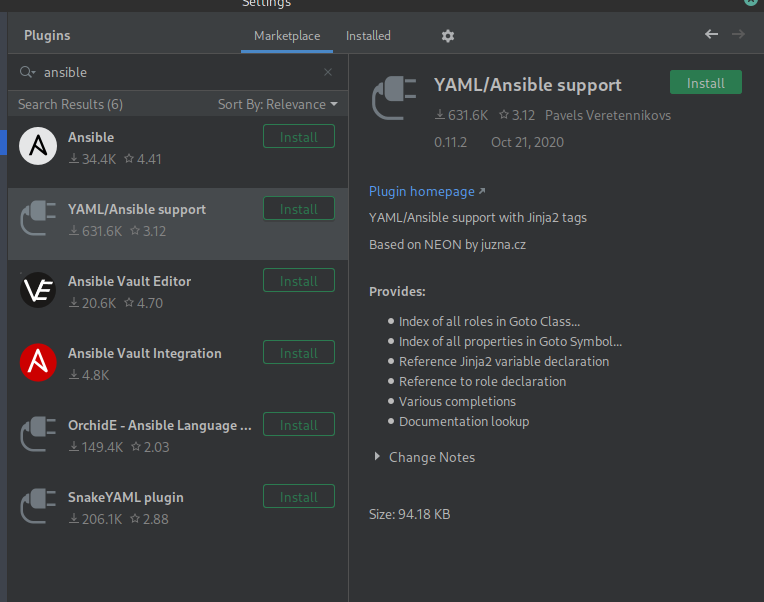Screen dimensions: 764x602
Task: Select Ansible Vault Integration result title
Action: tap(145, 353)
